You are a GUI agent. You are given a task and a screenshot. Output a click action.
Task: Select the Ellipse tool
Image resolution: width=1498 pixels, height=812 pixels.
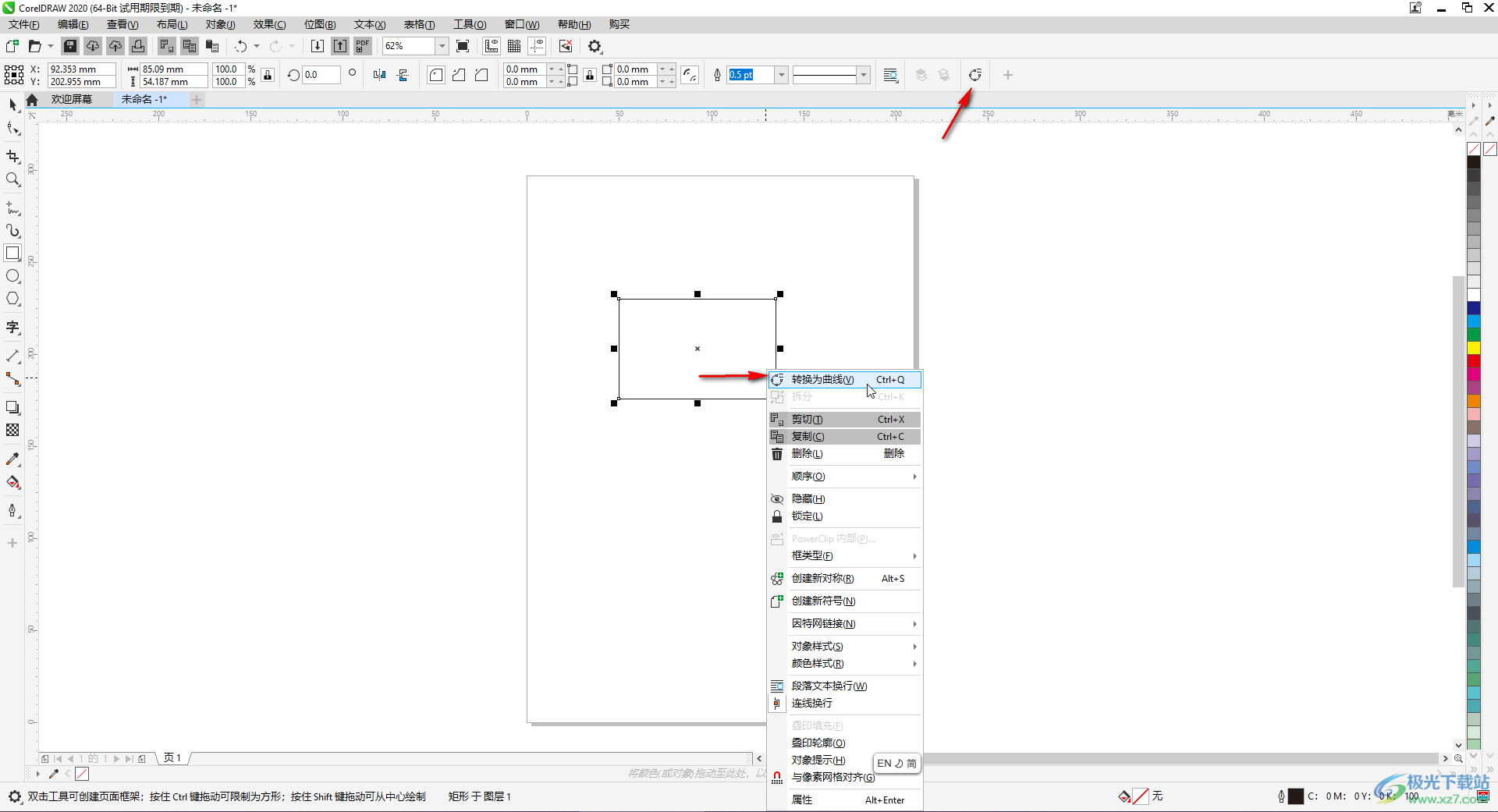click(12, 276)
